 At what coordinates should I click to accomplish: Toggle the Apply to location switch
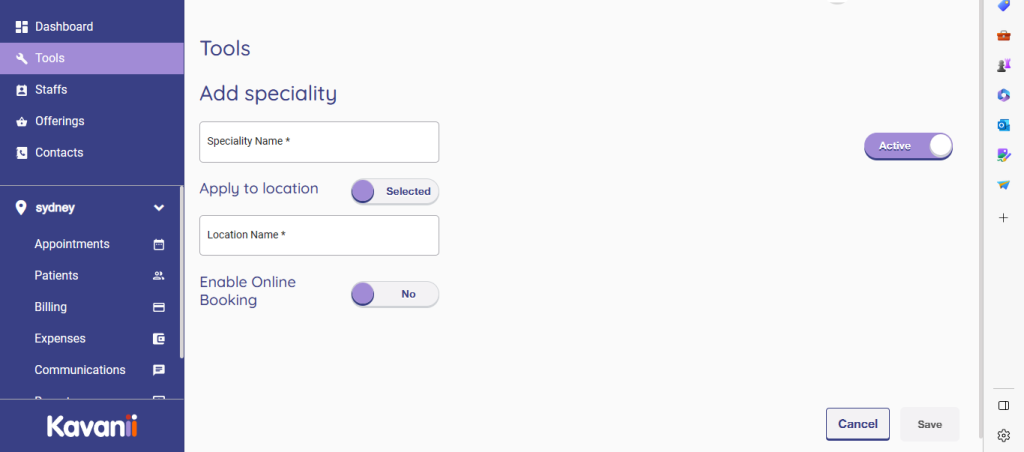(x=394, y=191)
